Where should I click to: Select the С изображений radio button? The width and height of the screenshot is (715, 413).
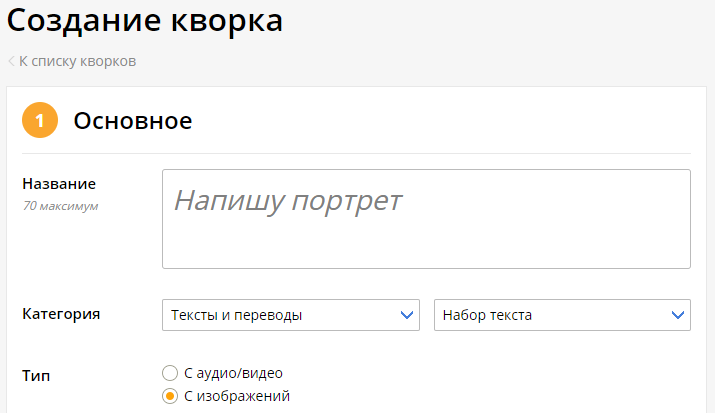click(x=170, y=396)
